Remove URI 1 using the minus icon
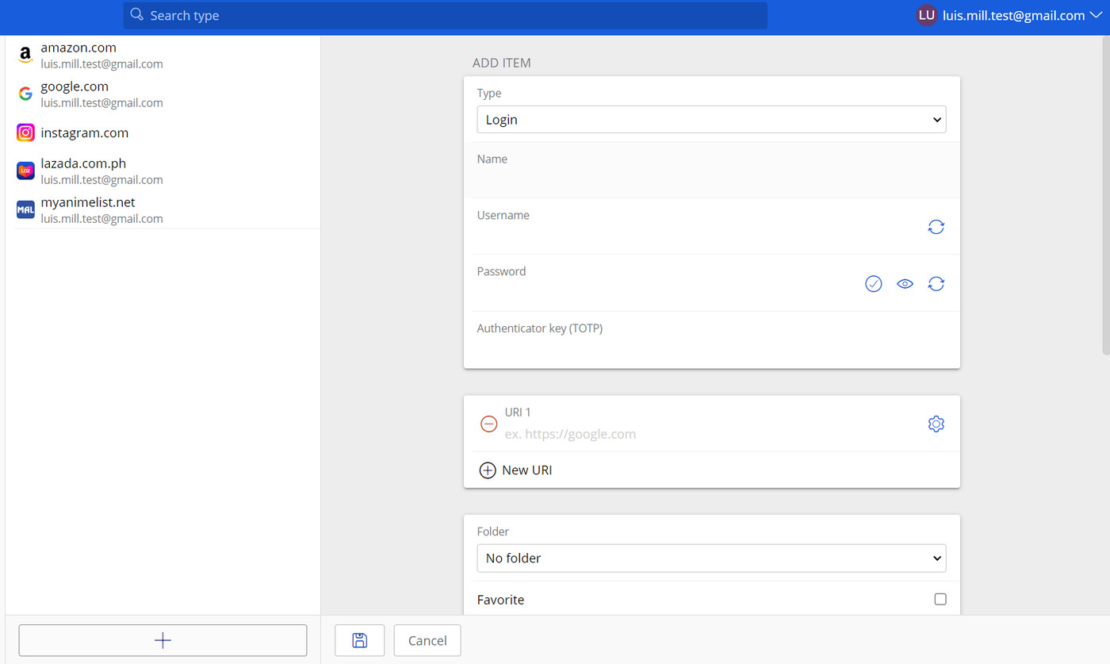The height and width of the screenshot is (664, 1110). click(x=488, y=423)
